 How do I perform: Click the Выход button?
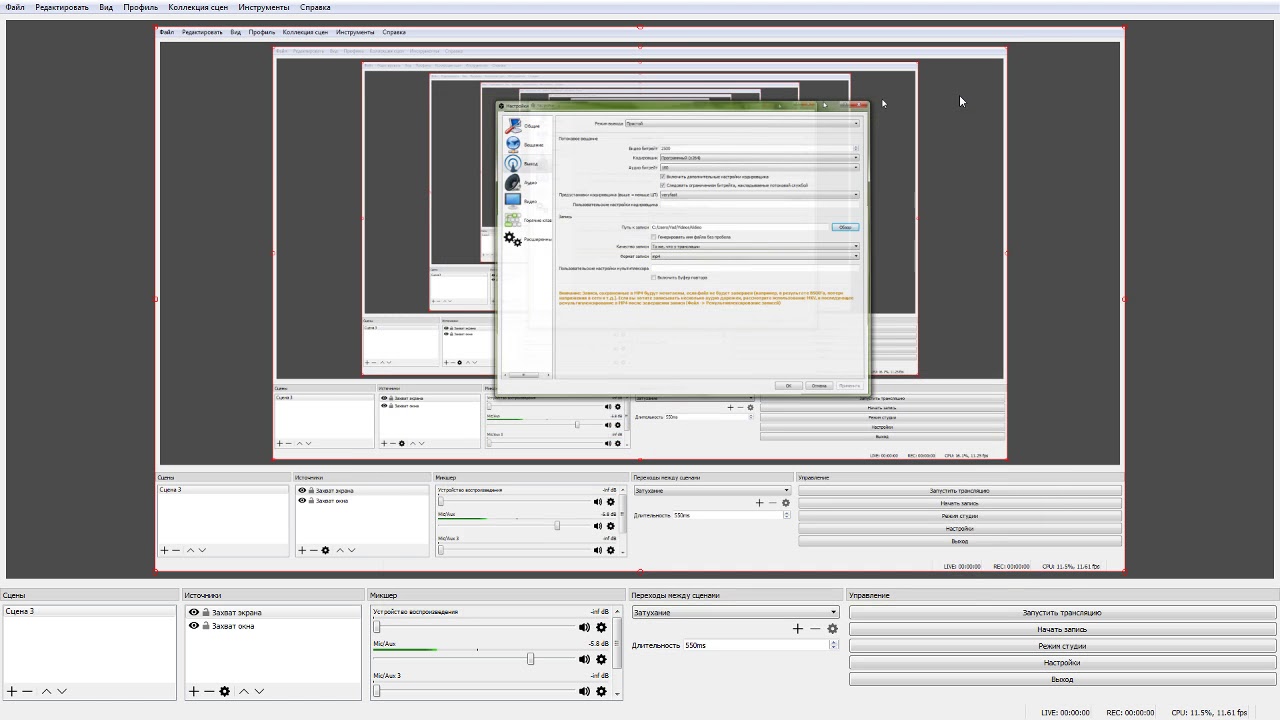(x=1062, y=679)
